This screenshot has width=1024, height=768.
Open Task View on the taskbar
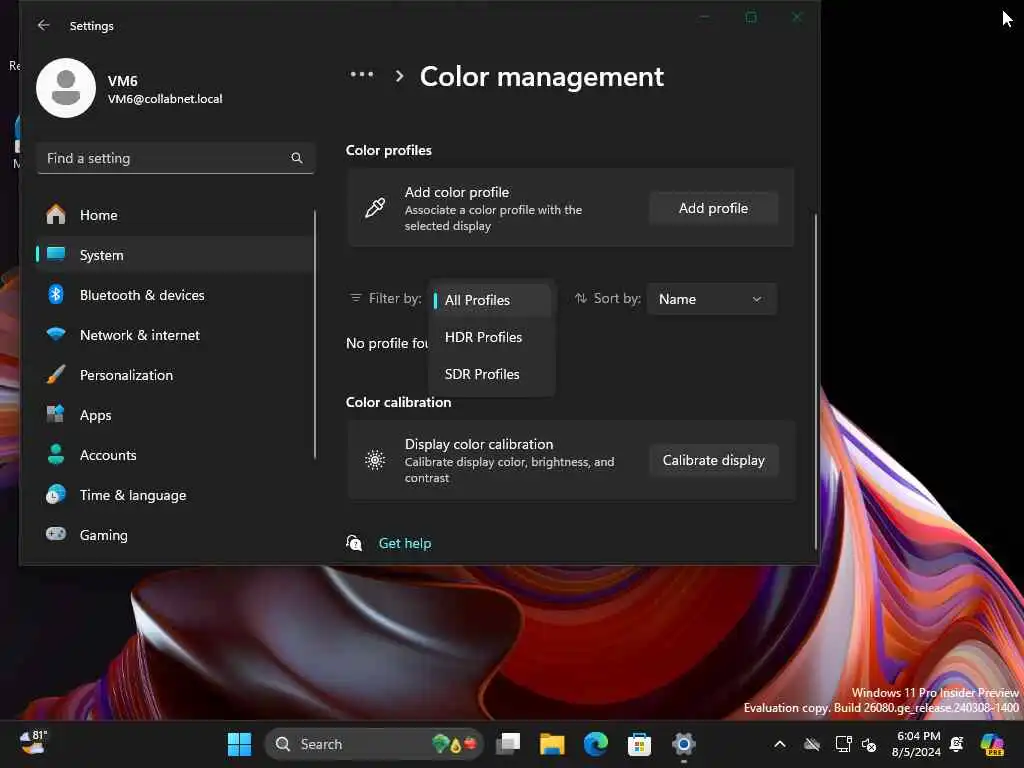508,744
